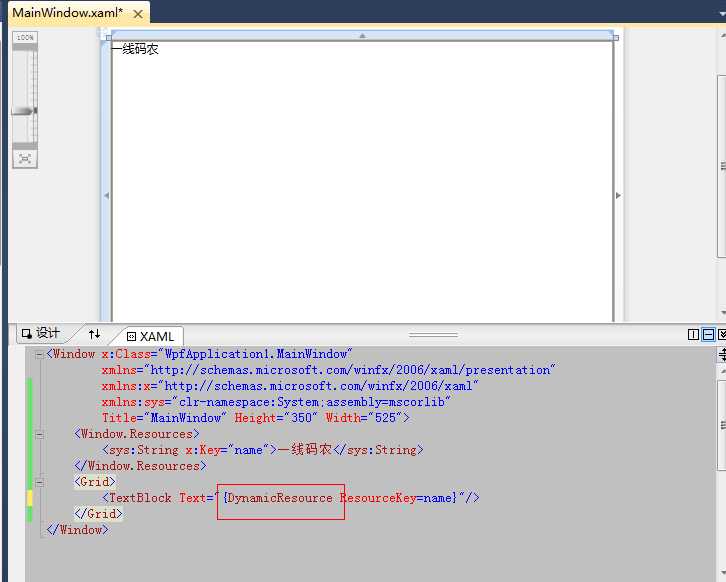Click the designer vertical scrollbar
This screenshot has height=582, width=726.
pos(721,166)
